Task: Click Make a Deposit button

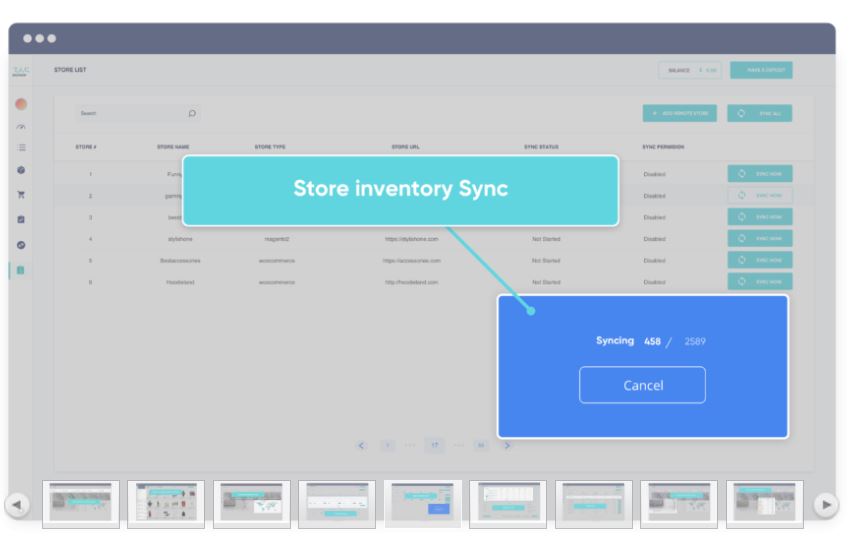Action: (761, 70)
